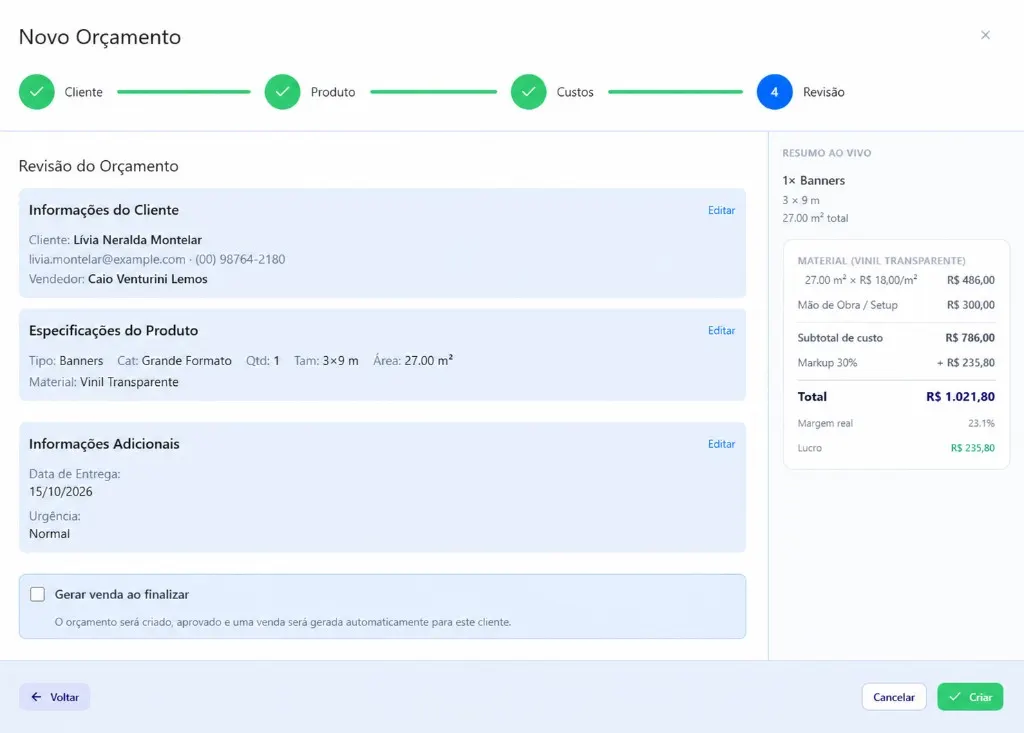
Task: Click the Custos step checkmark circle
Action: tap(528, 92)
